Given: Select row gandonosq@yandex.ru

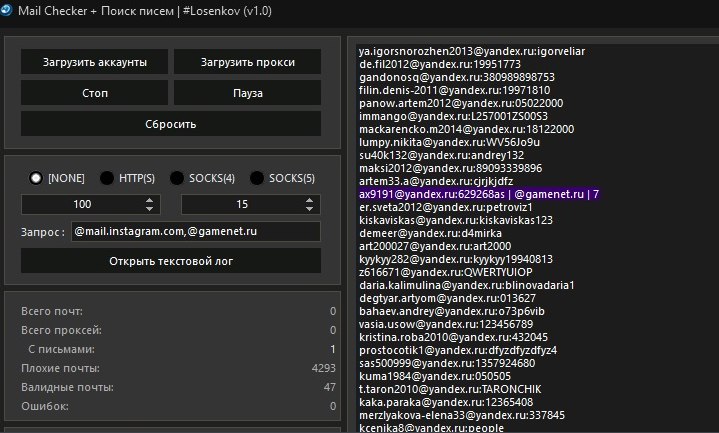Looking at the screenshot, I should [x=457, y=77].
